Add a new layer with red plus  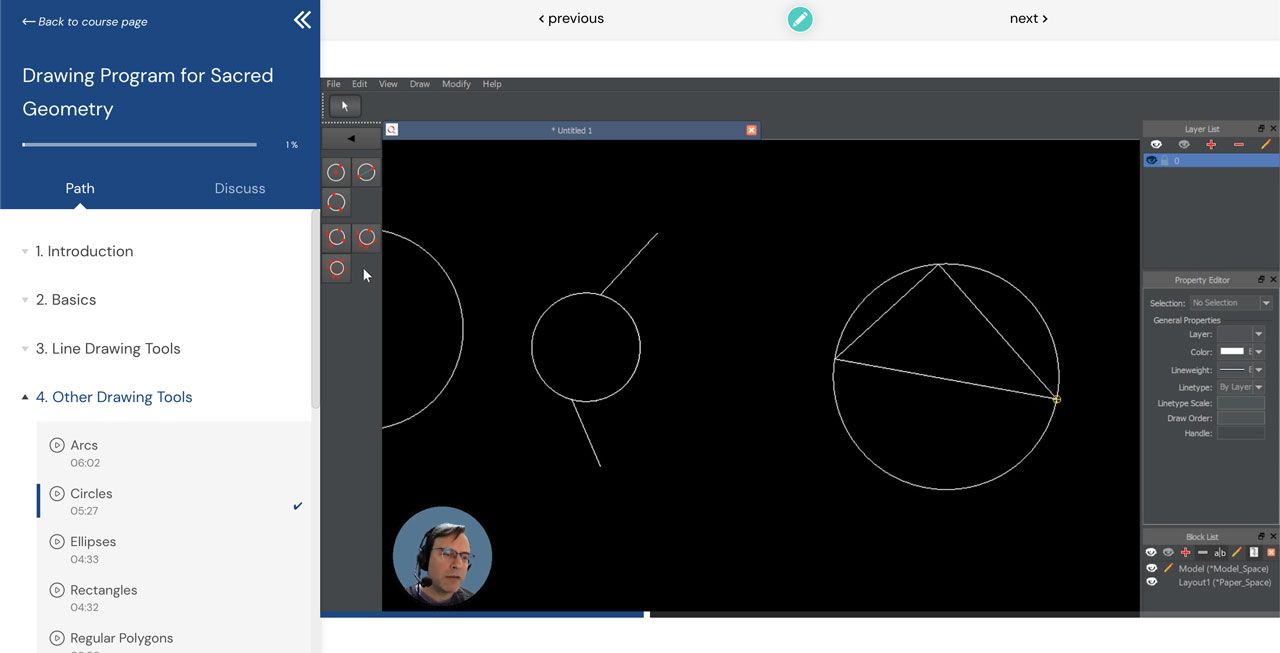pyautogui.click(x=1211, y=145)
